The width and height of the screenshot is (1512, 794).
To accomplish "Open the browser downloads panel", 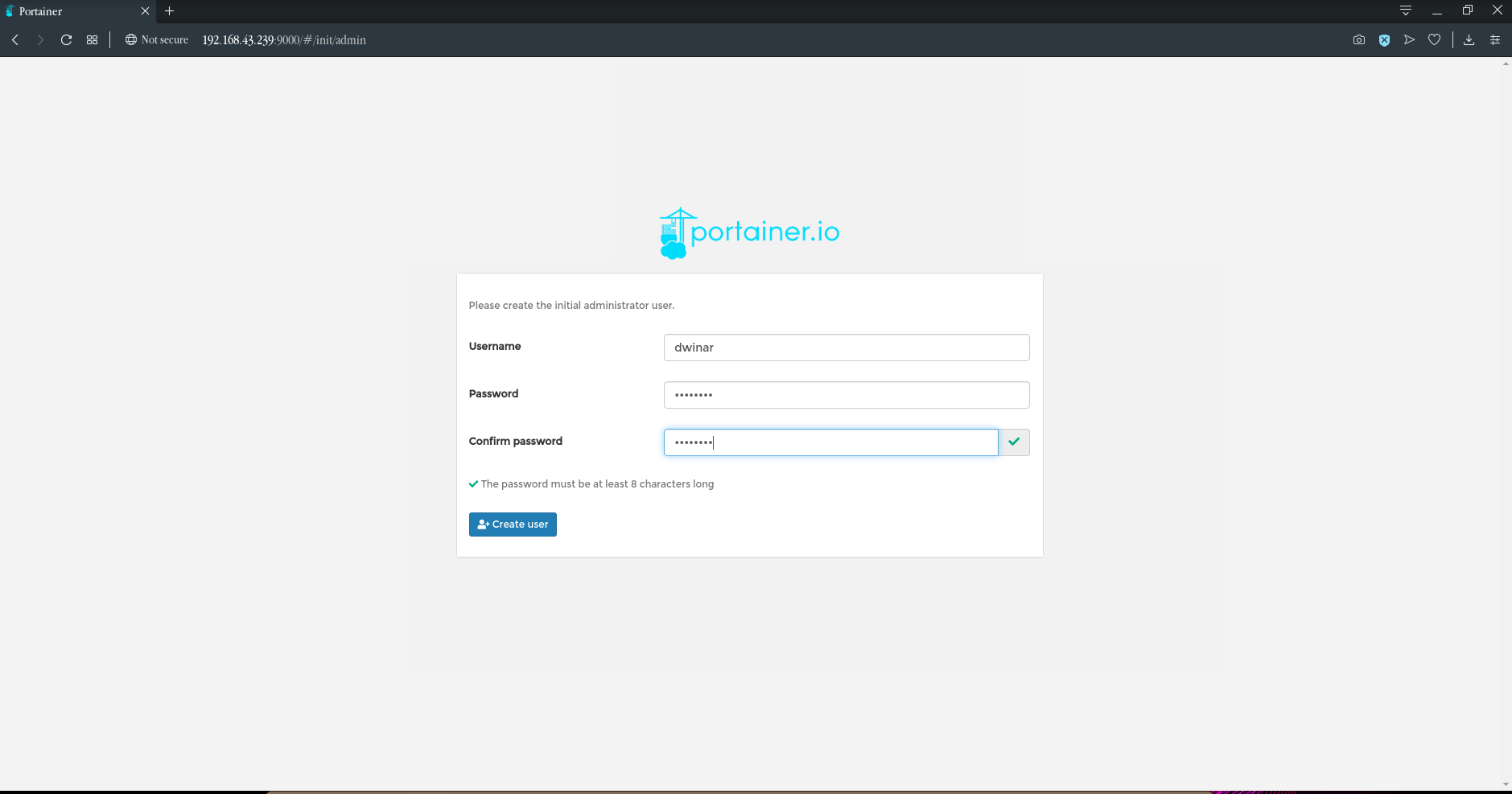I will point(1469,39).
